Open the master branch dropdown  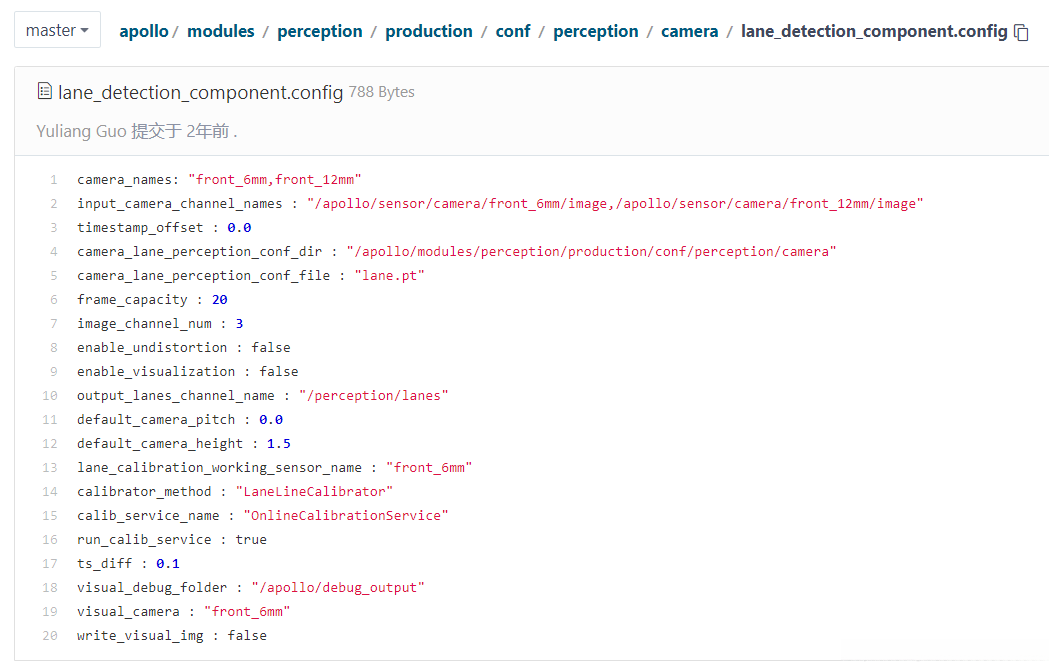point(57,31)
